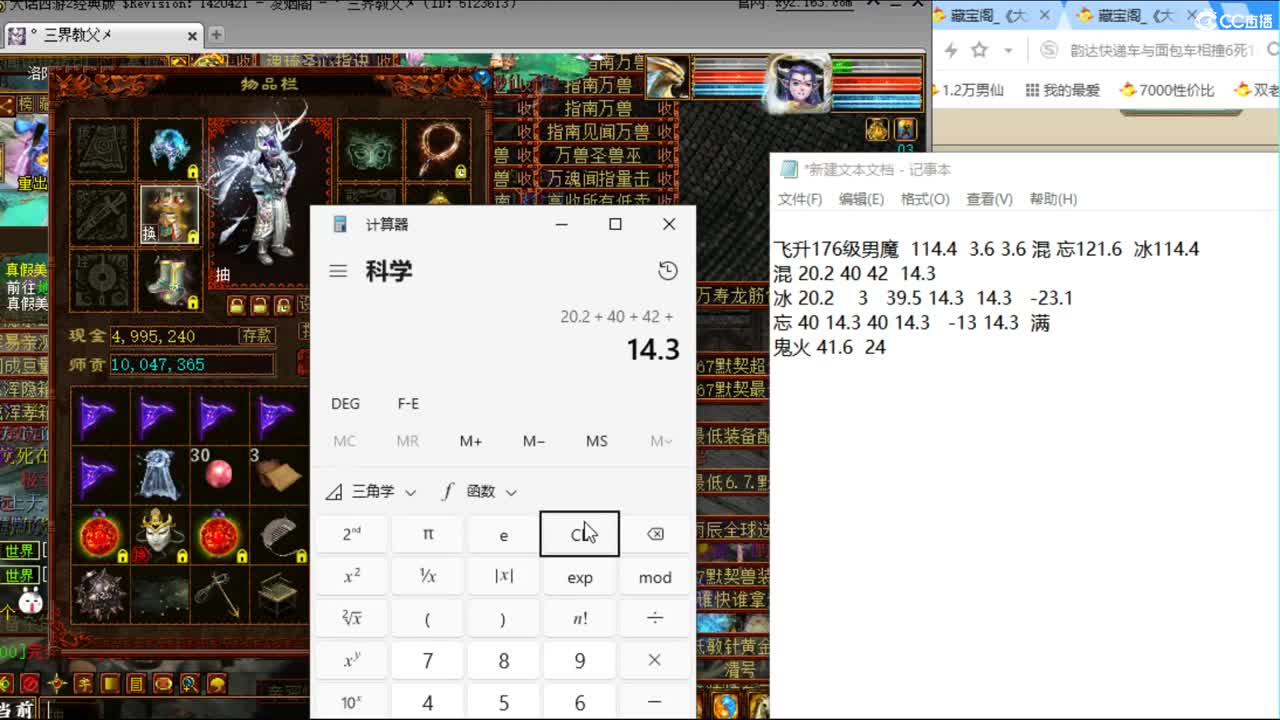
Task: Select the armor equipment slot marked 换
Action: [170, 214]
